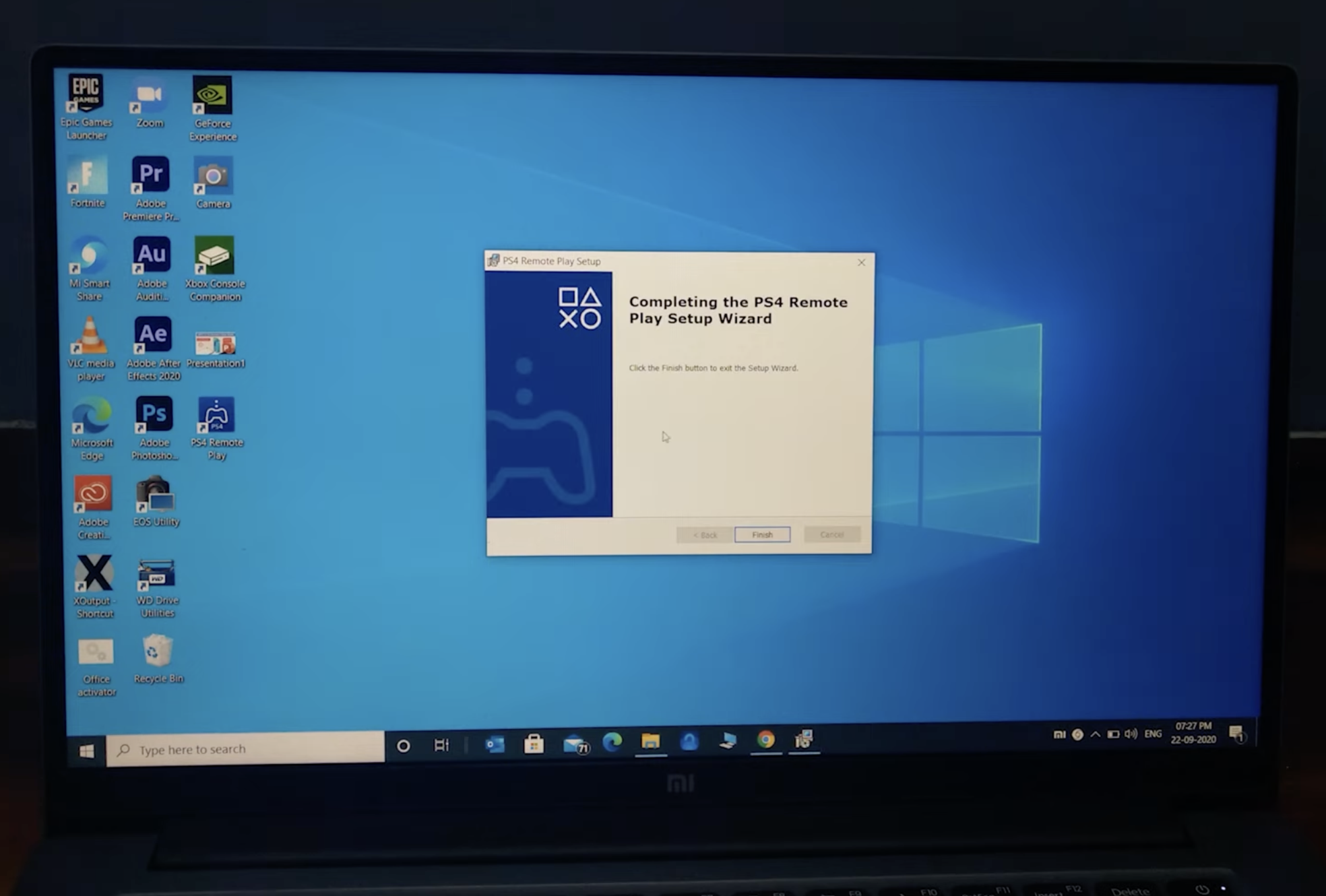Click the Windows Start button
Screen dimensions: 1326x896
tap(87, 750)
